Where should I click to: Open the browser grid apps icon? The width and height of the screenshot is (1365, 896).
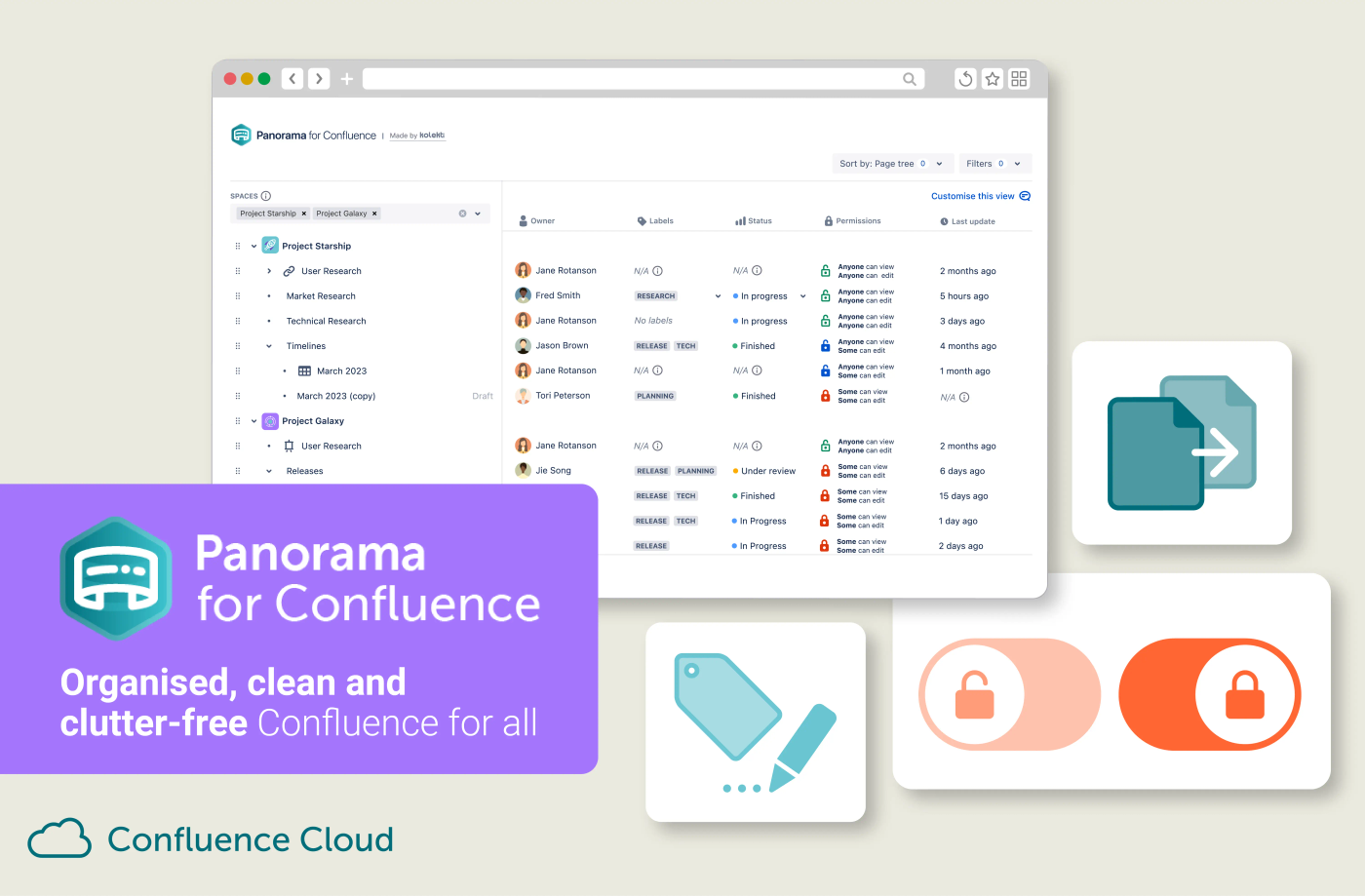click(x=1019, y=79)
